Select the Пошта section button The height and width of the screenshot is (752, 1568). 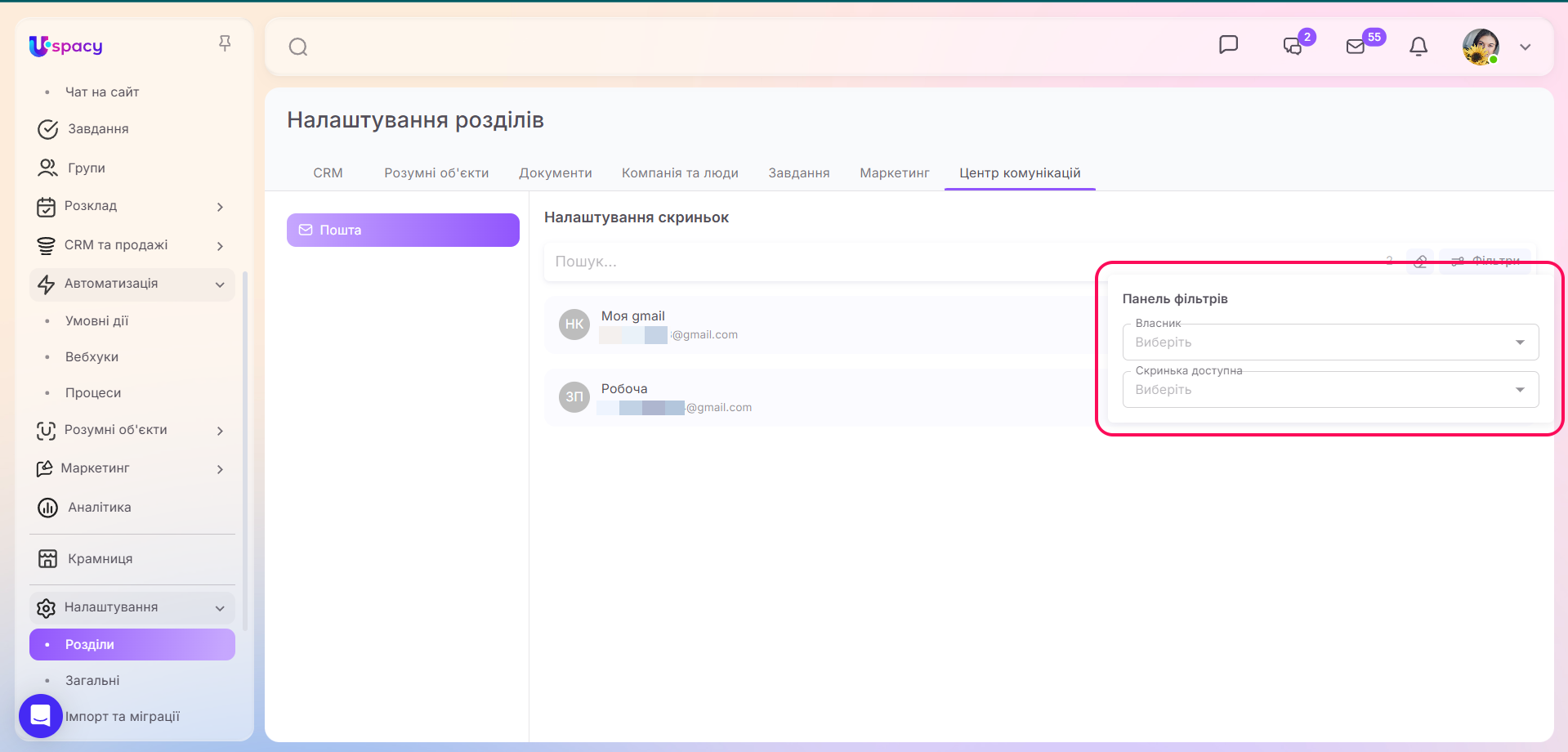click(x=403, y=230)
